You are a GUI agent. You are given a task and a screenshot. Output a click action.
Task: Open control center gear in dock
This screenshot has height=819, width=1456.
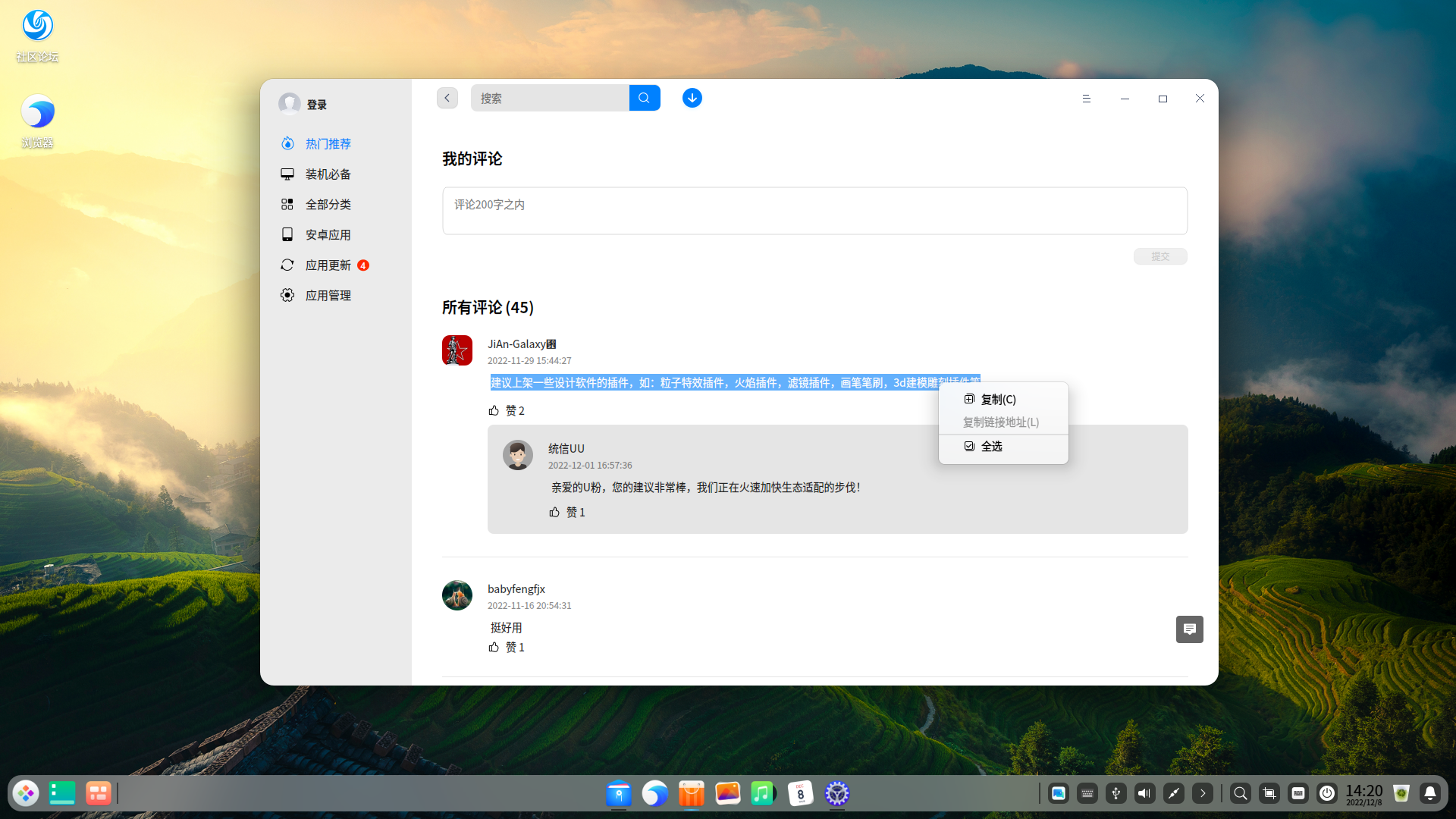[837, 793]
